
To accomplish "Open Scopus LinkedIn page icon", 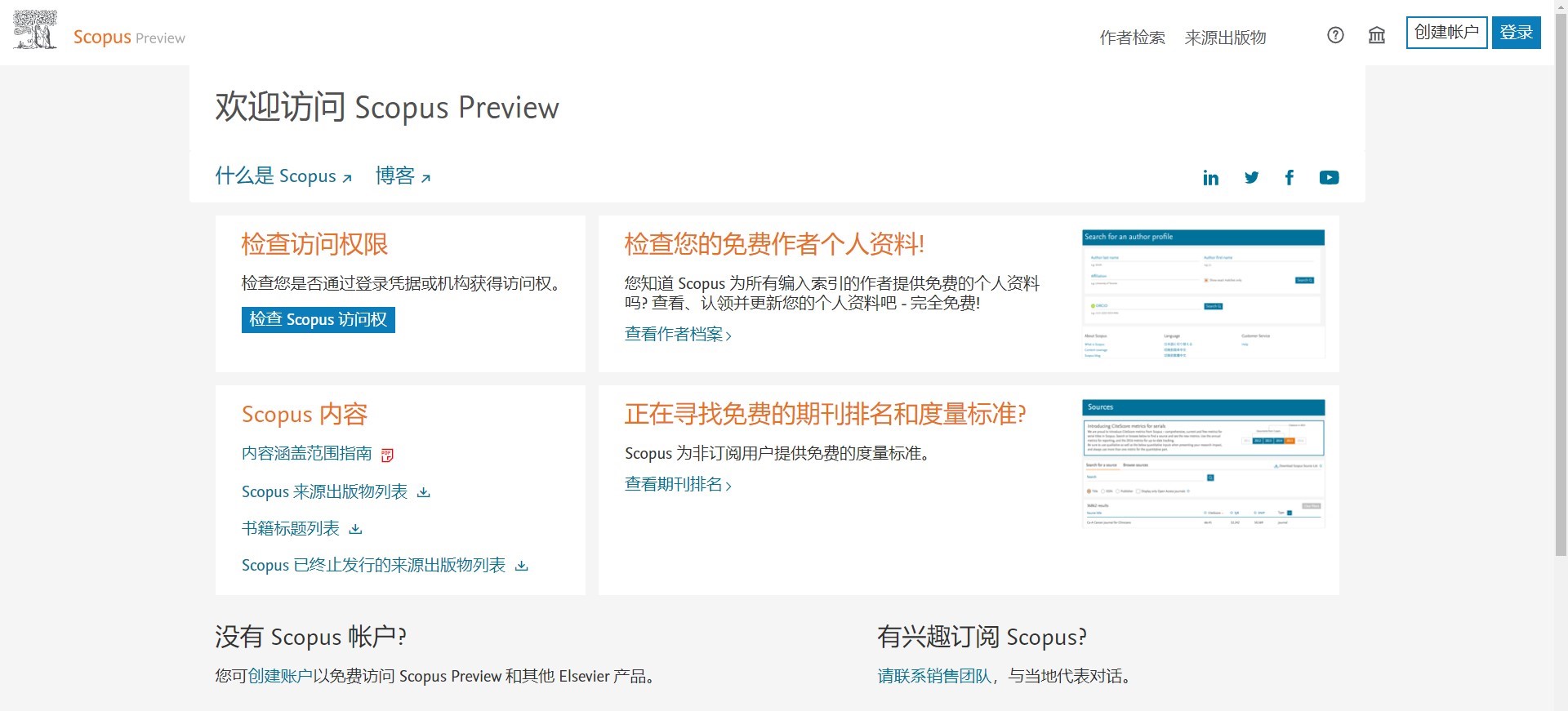I will pos(1210,178).
